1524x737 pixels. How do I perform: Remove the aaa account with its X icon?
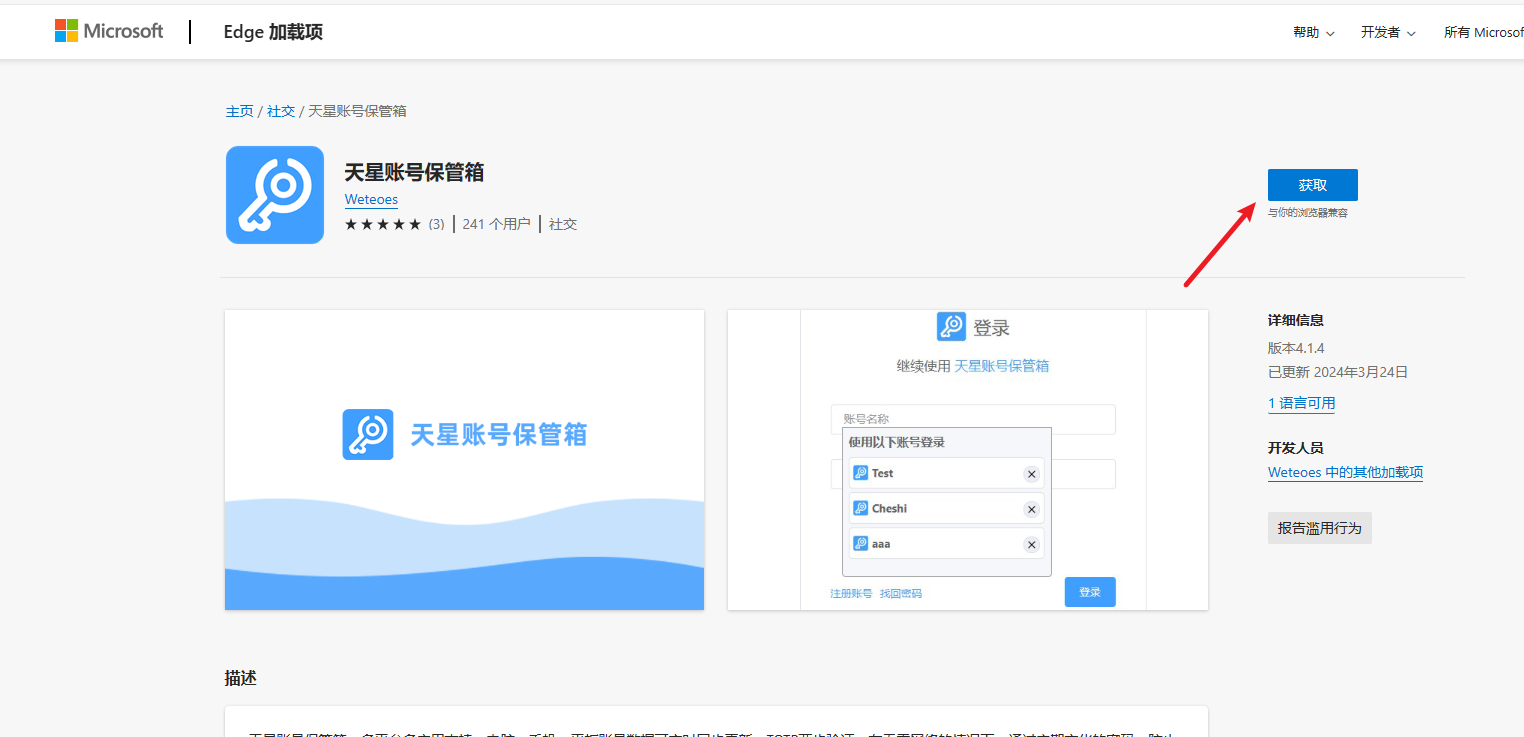point(1032,545)
